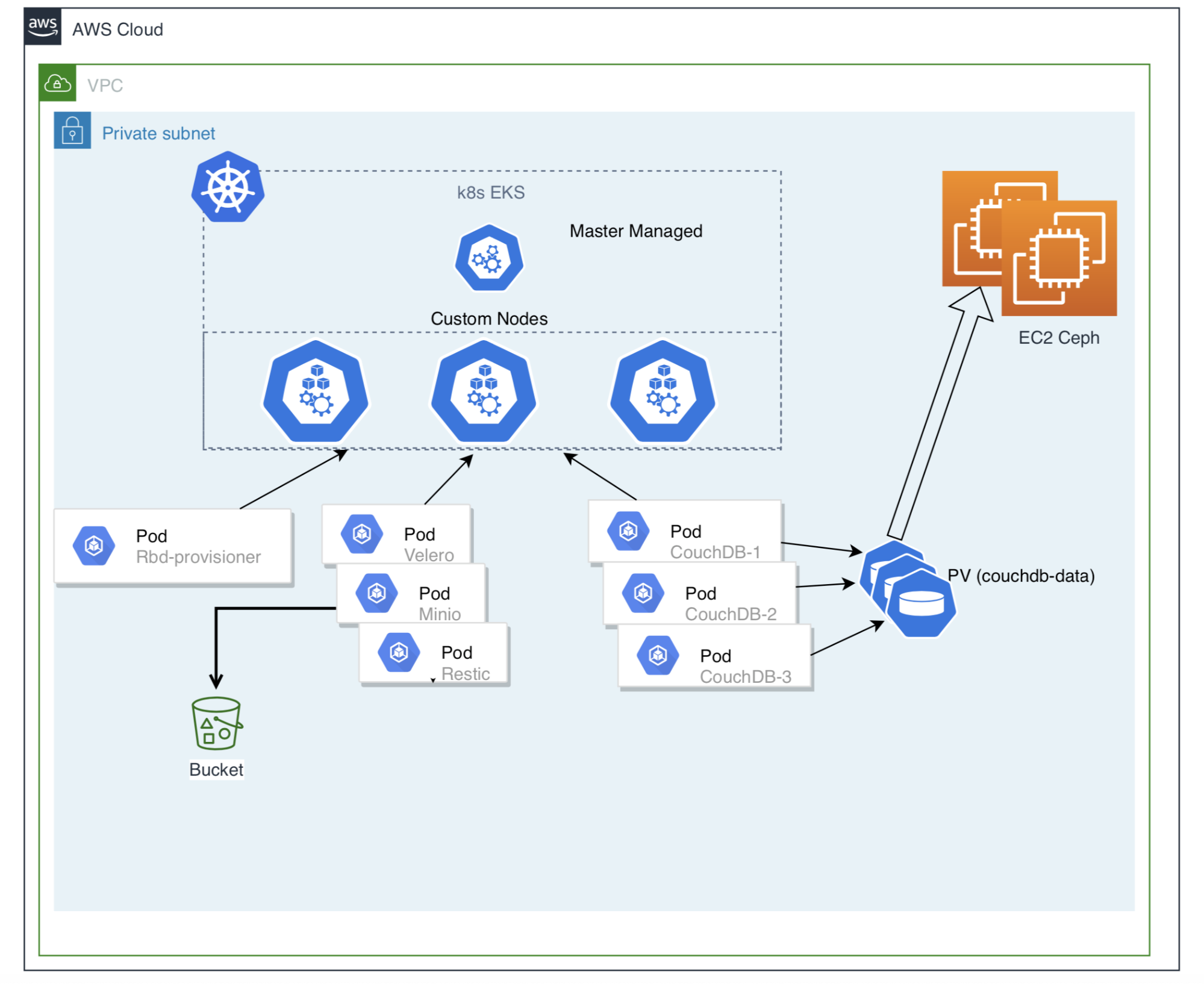Click the Master Managed control plane icon
1204x984 pixels.
(x=489, y=259)
